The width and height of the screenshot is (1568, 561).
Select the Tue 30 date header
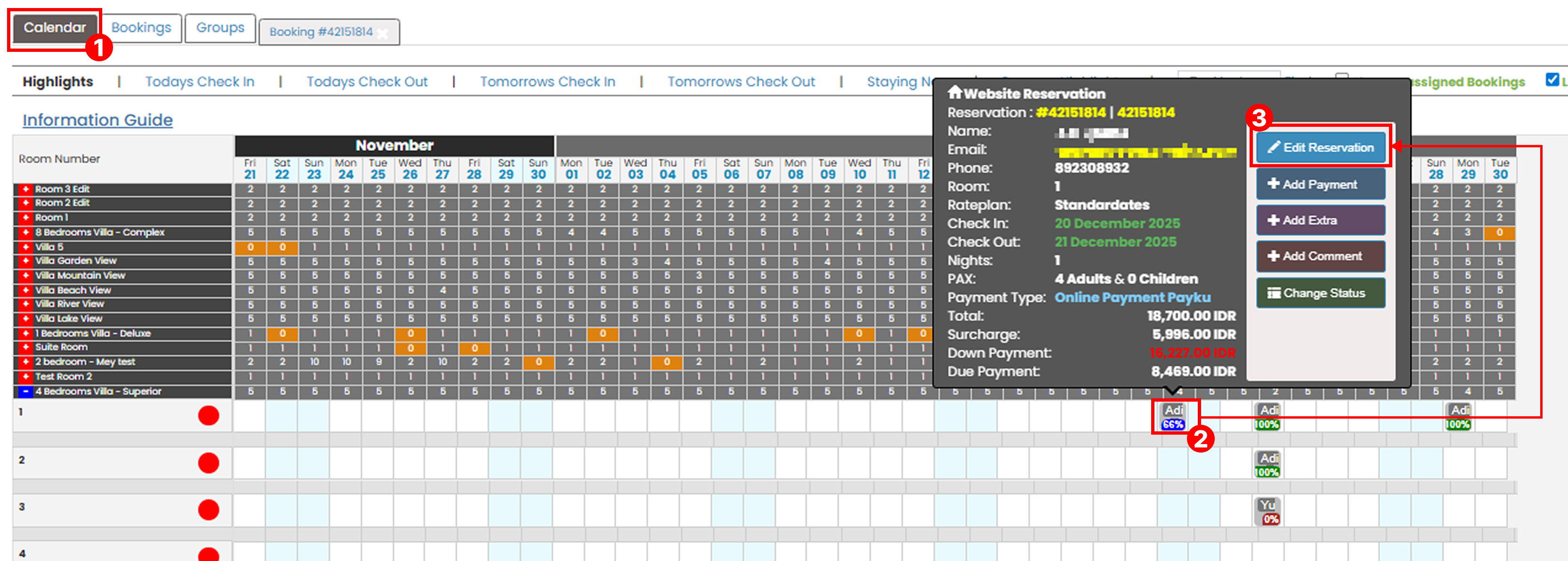click(1500, 169)
